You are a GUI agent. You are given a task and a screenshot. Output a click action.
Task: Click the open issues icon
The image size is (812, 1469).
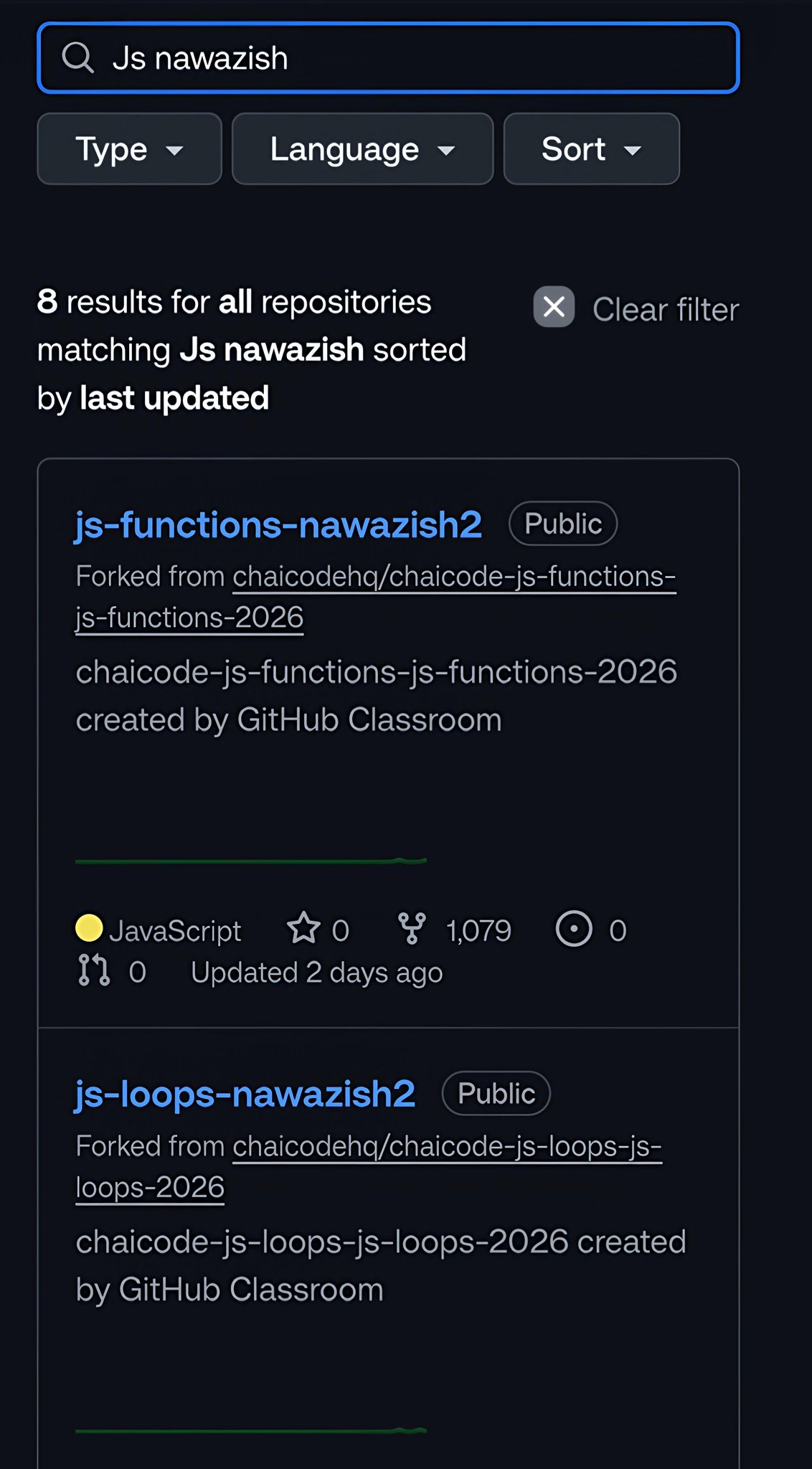click(x=574, y=929)
